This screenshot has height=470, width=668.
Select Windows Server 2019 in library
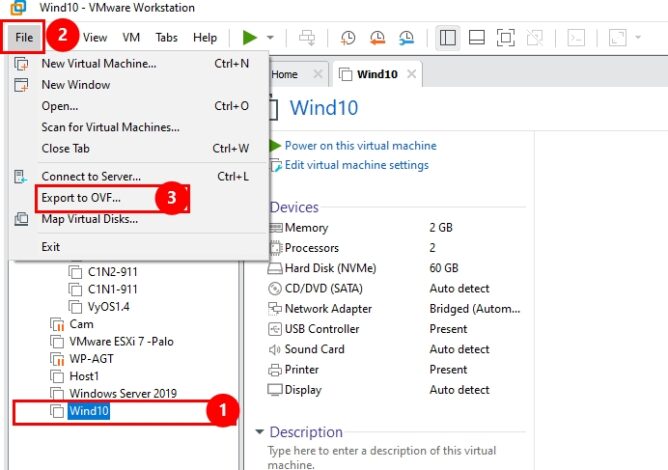[x=123, y=393]
